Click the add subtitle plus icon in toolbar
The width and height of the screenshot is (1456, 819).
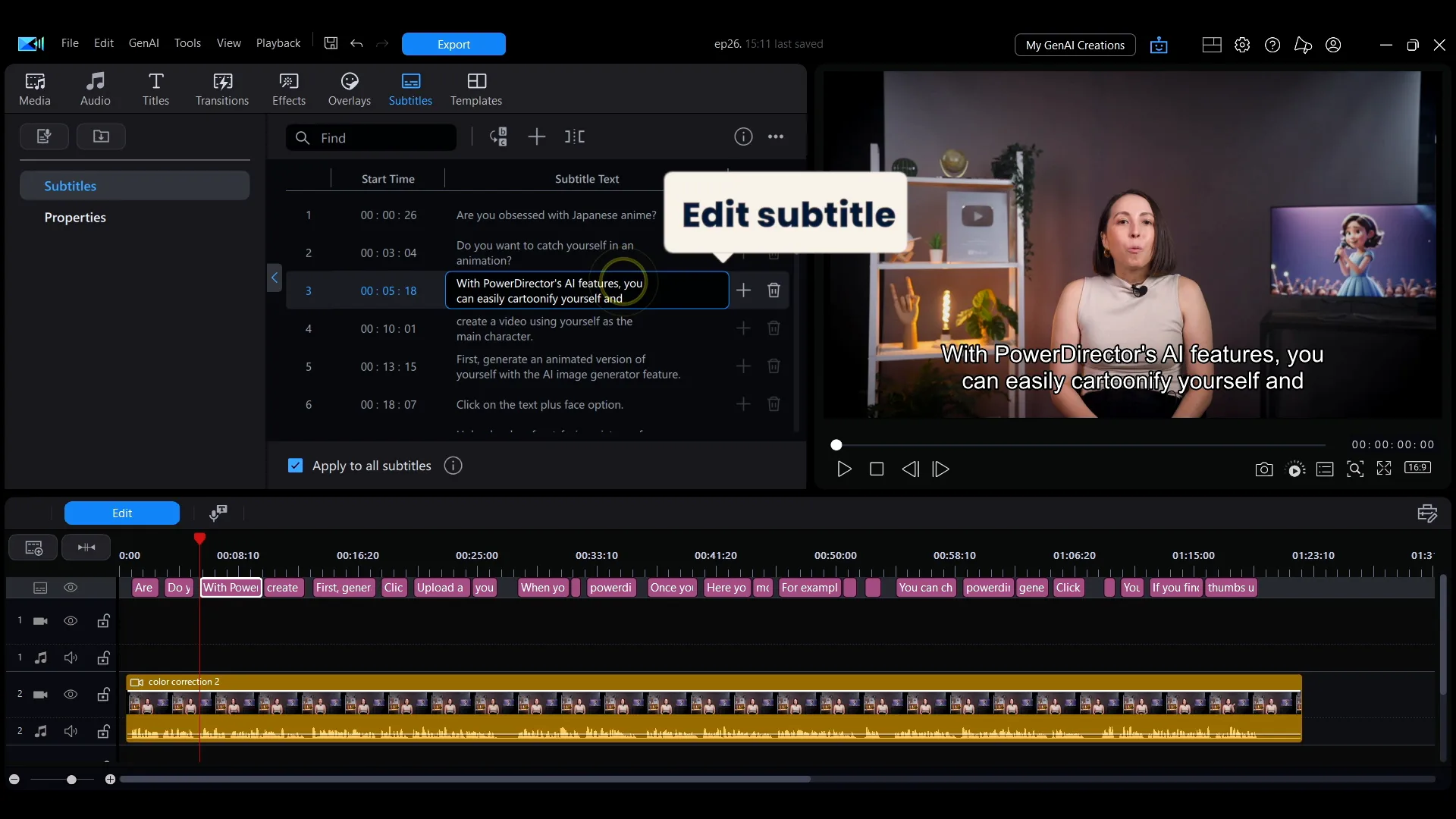point(537,136)
